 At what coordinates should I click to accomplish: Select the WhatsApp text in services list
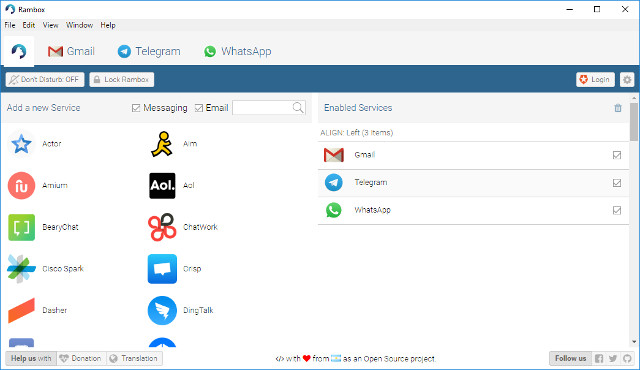(x=372, y=210)
